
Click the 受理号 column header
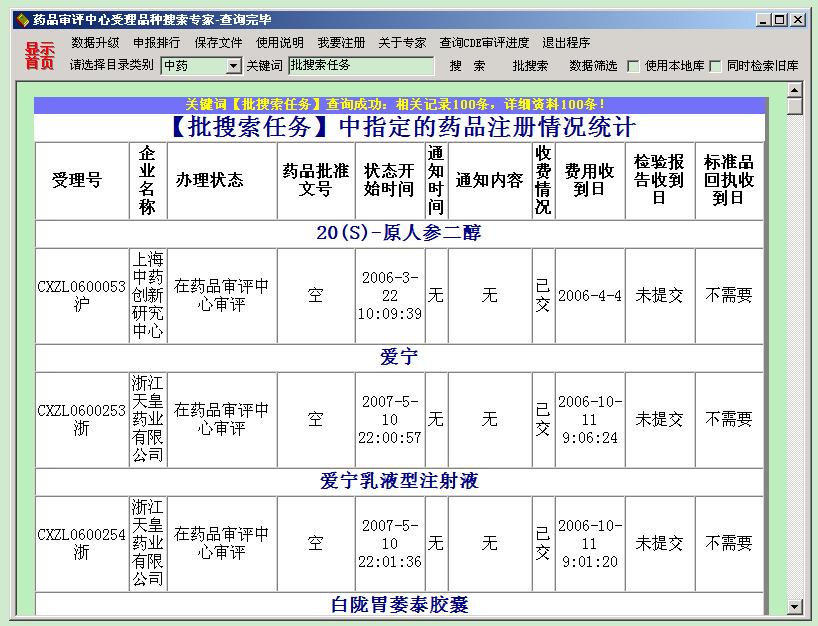point(82,180)
